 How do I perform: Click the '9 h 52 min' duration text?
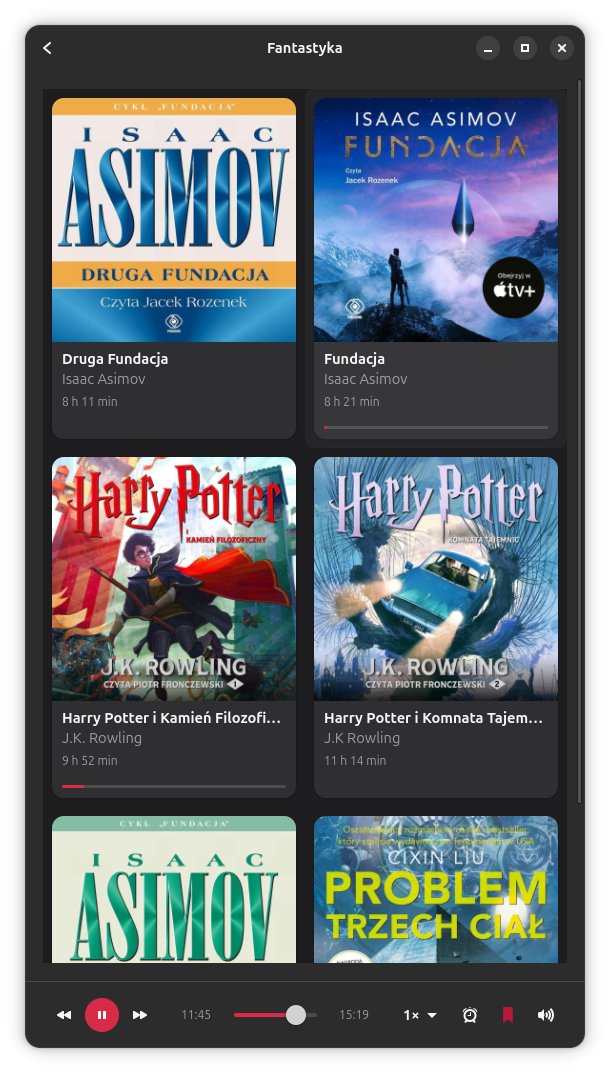click(x=90, y=760)
